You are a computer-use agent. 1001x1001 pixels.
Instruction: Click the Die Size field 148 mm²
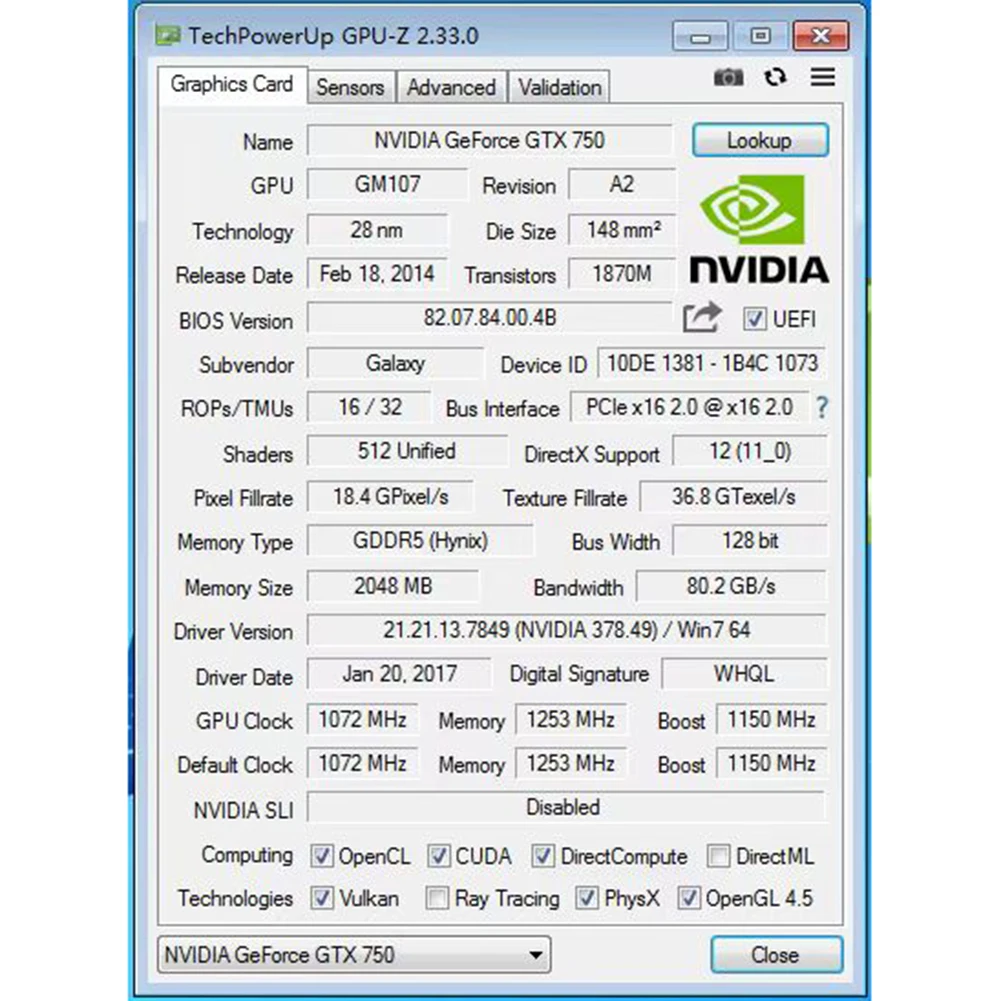[x=622, y=230]
